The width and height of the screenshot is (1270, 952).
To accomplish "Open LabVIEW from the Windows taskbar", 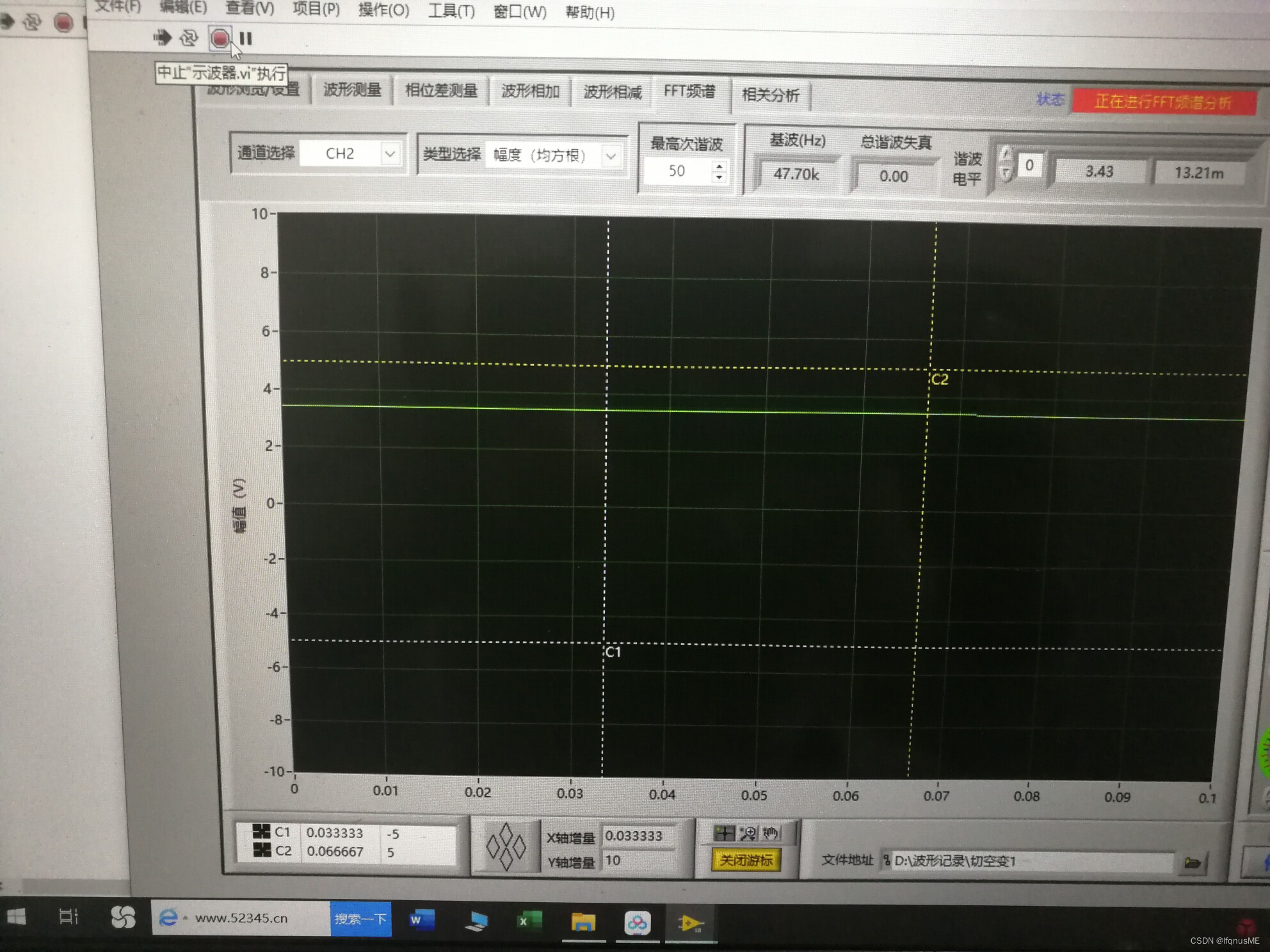I will pyautogui.click(x=690, y=923).
